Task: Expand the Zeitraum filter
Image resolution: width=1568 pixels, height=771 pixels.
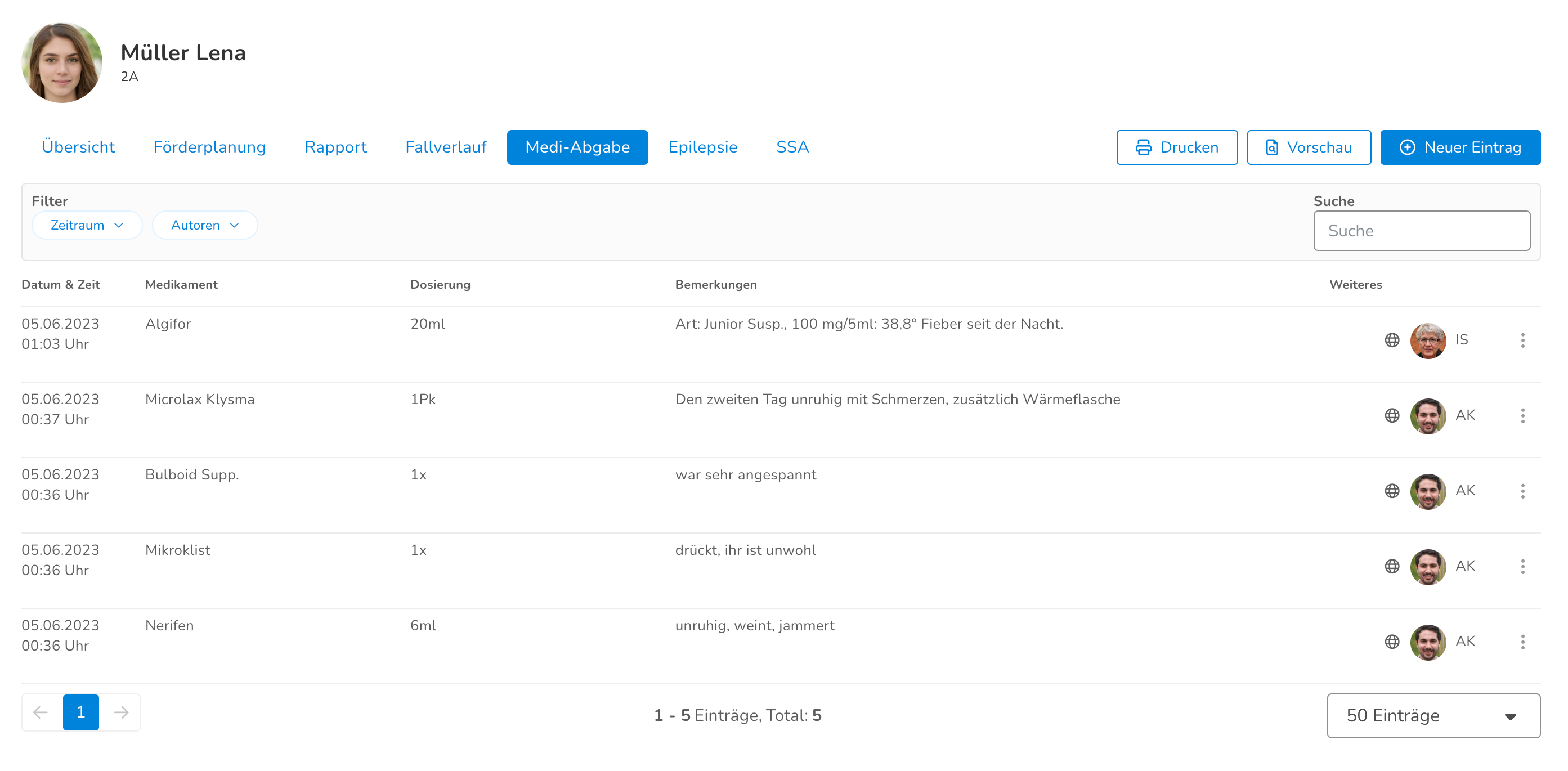Action: 87,225
